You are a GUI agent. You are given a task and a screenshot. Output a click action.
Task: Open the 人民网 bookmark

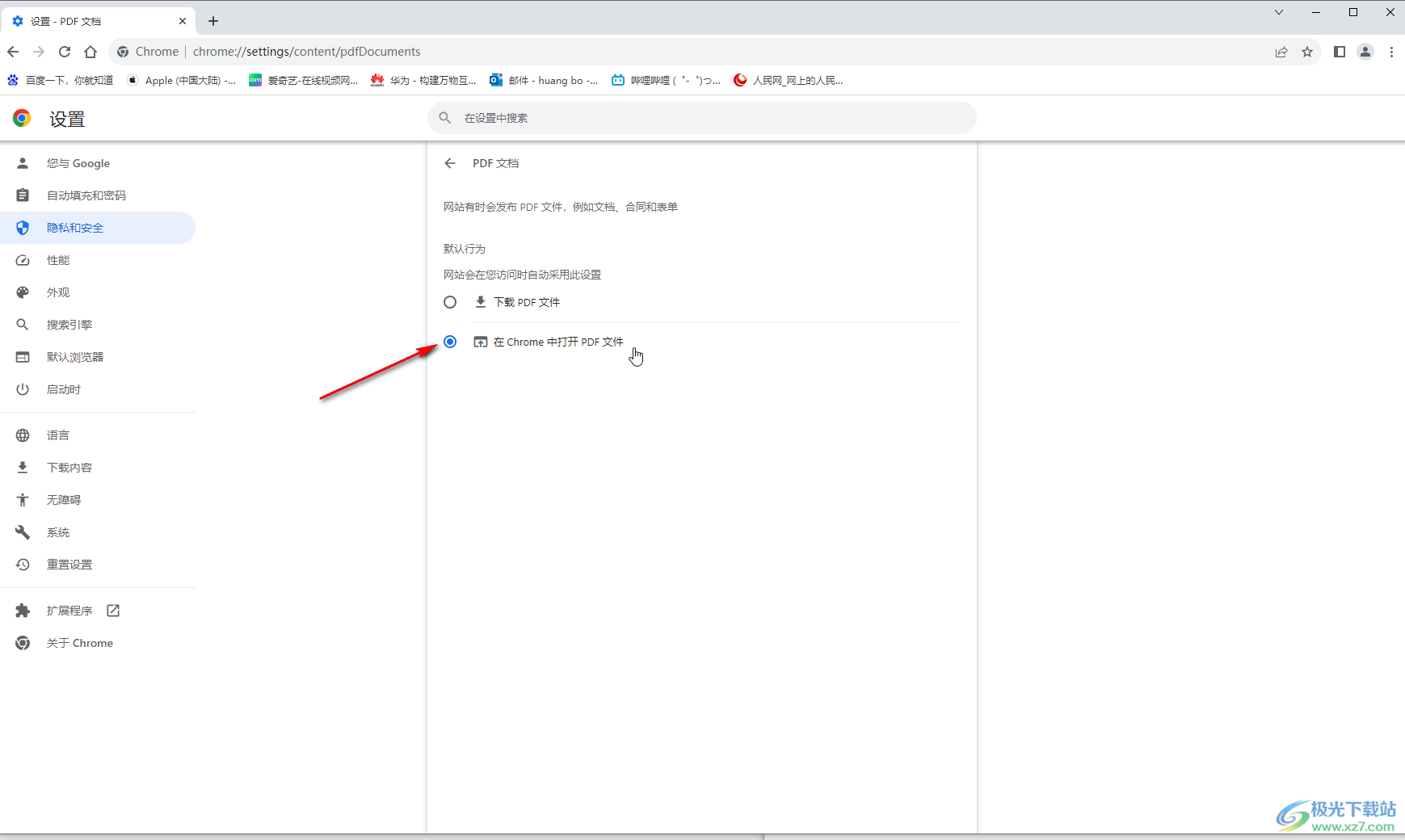(788, 80)
